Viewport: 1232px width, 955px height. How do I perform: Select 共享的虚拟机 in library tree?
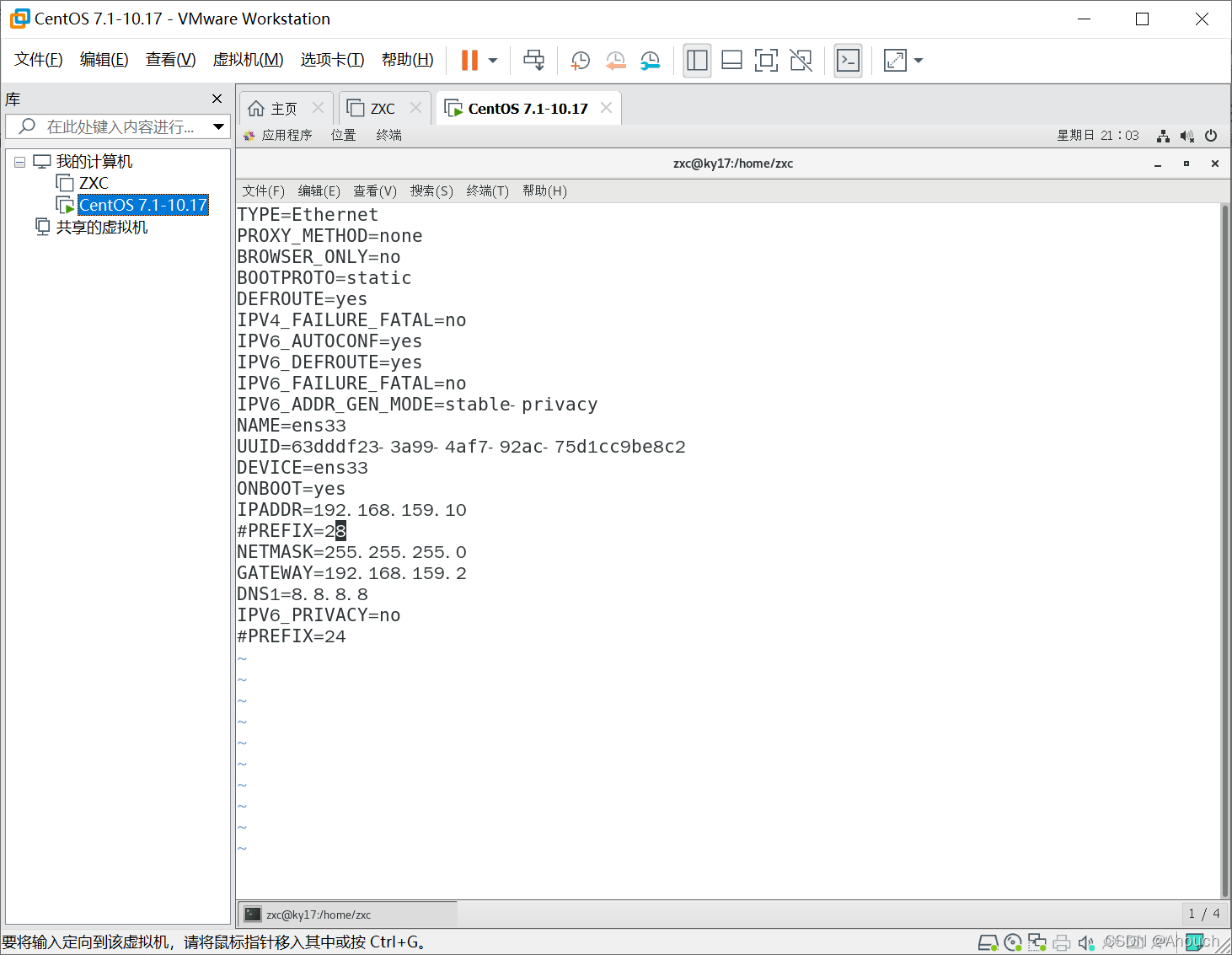(101, 228)
